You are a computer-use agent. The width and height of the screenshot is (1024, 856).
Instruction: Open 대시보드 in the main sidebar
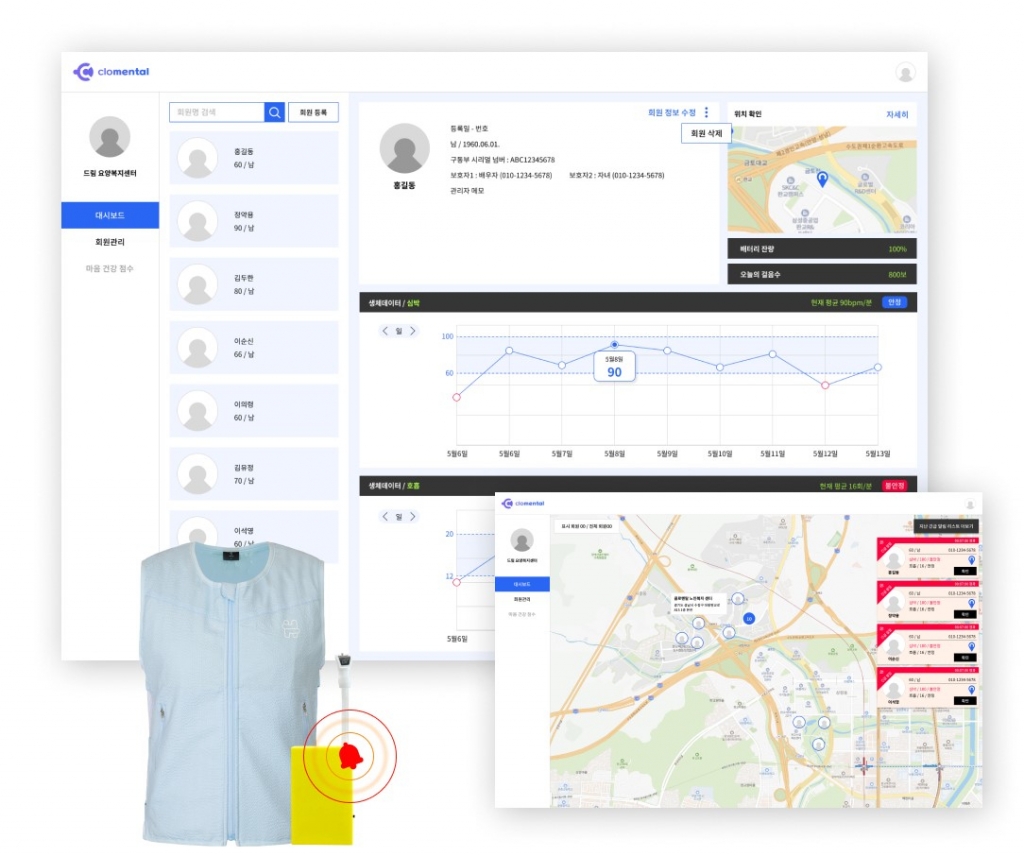[110, 215]
